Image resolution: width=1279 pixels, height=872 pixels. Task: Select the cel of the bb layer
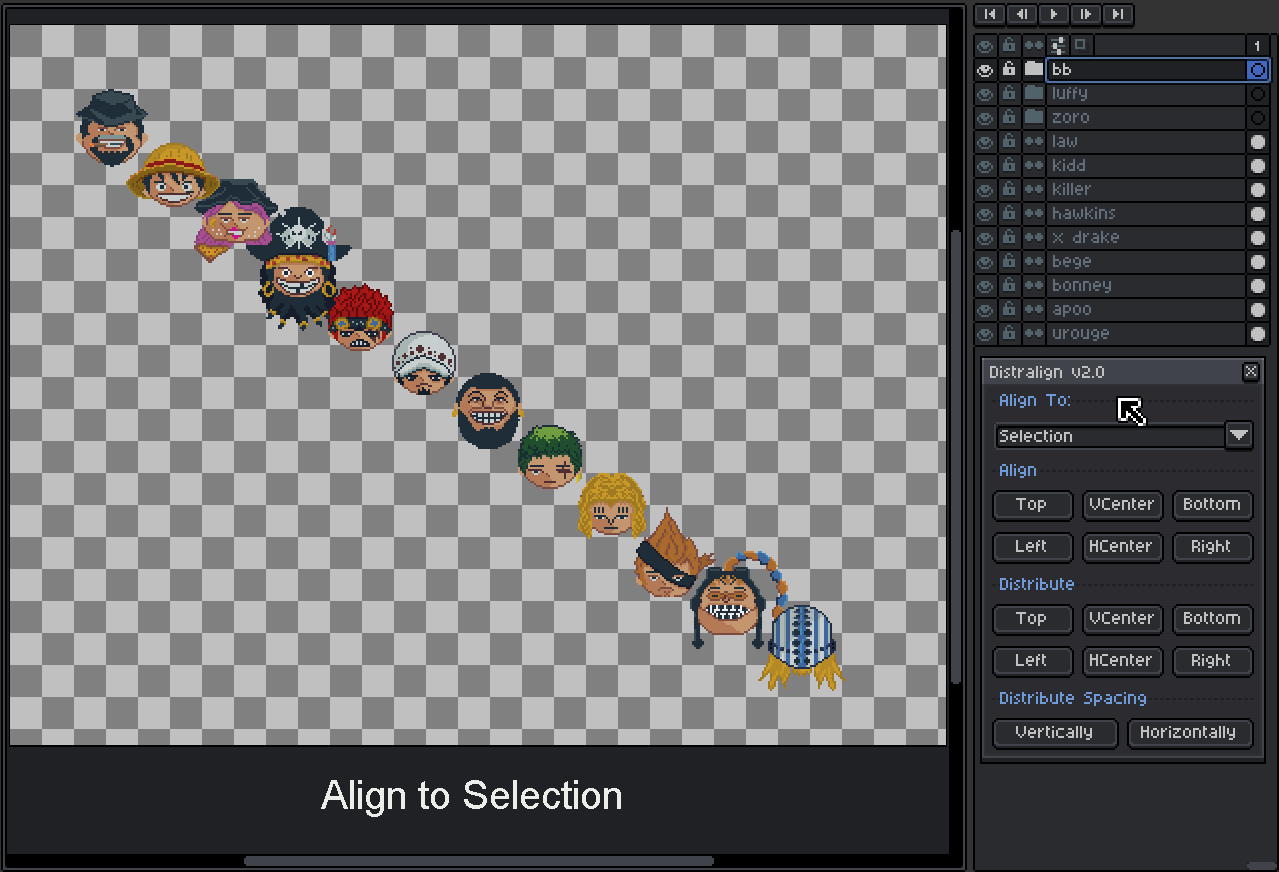coord(1258,70)
